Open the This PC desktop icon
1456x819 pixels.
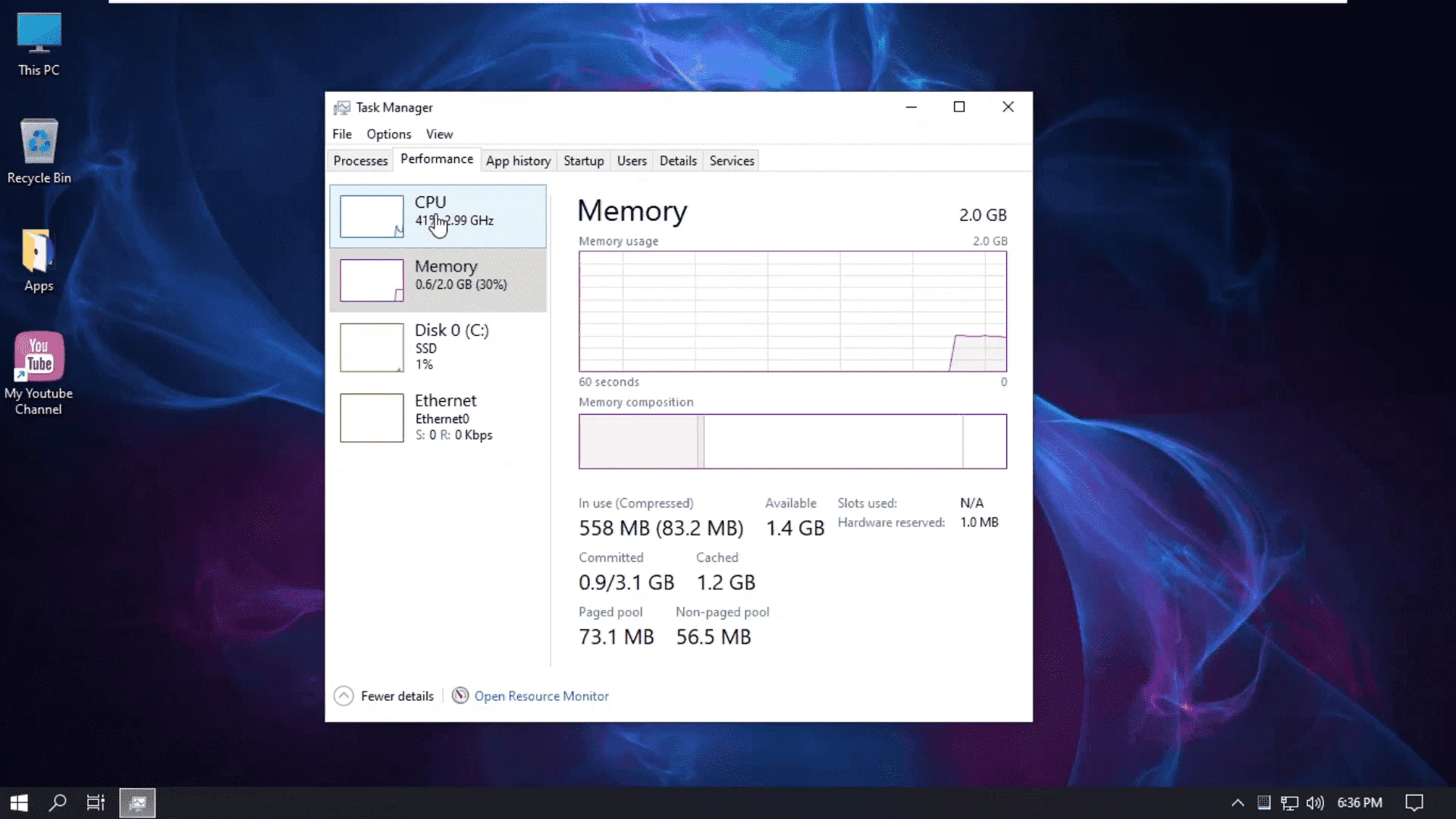(39, 45)
